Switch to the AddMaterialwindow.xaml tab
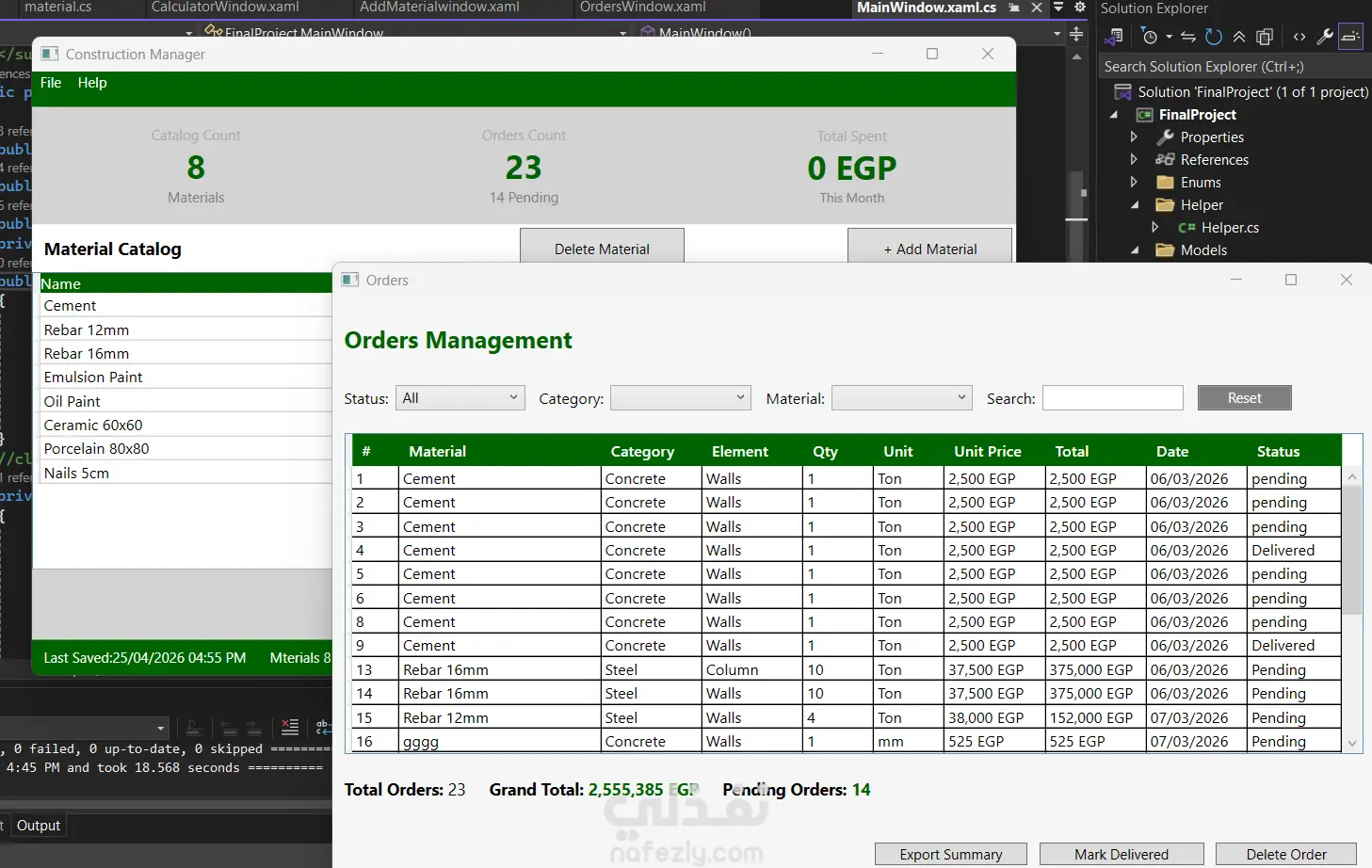Image resolution: width=1372 pixels, height=868 pixels. tap(440, 8)
